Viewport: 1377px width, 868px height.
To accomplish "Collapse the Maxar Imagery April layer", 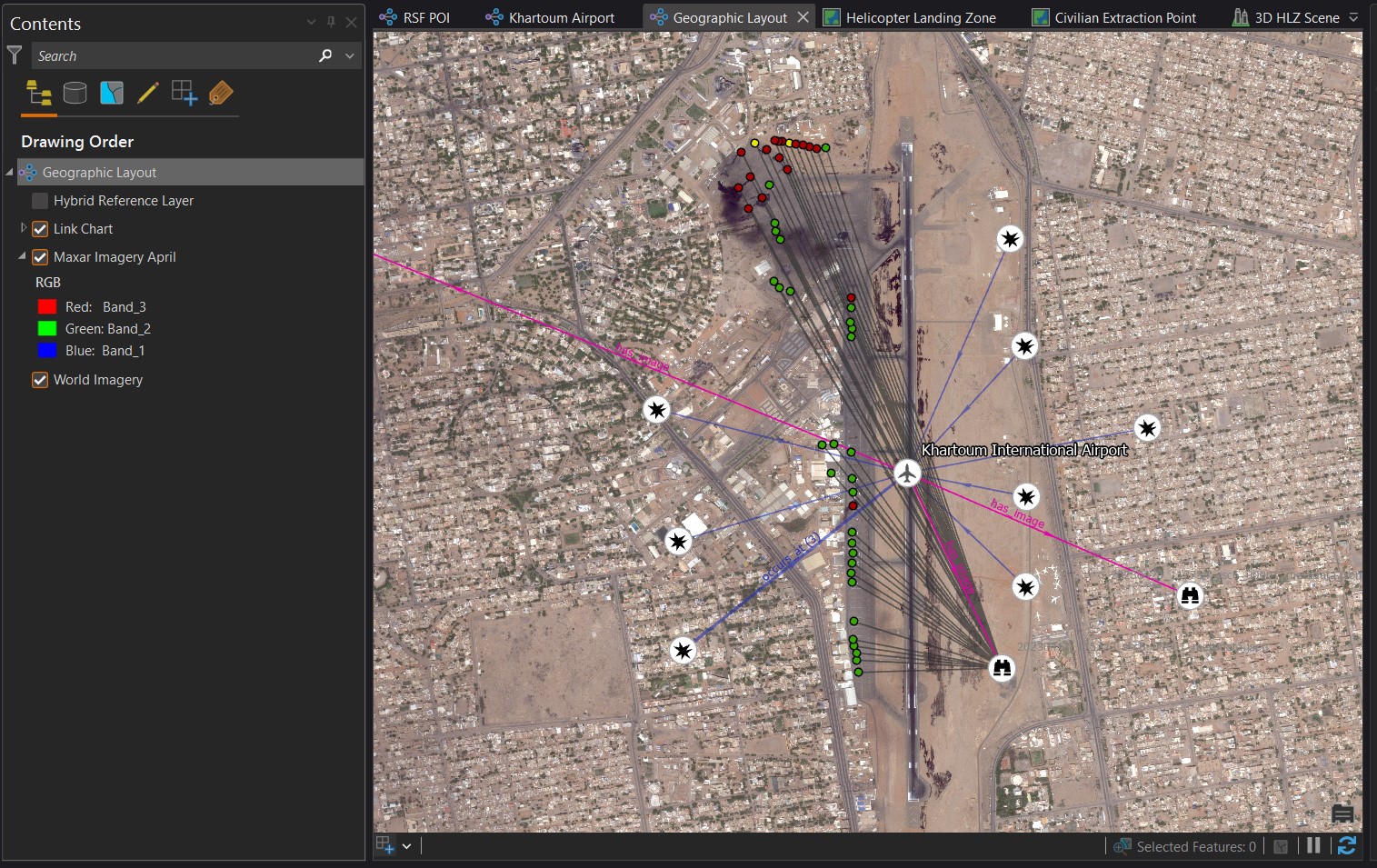I will [22, 256].
